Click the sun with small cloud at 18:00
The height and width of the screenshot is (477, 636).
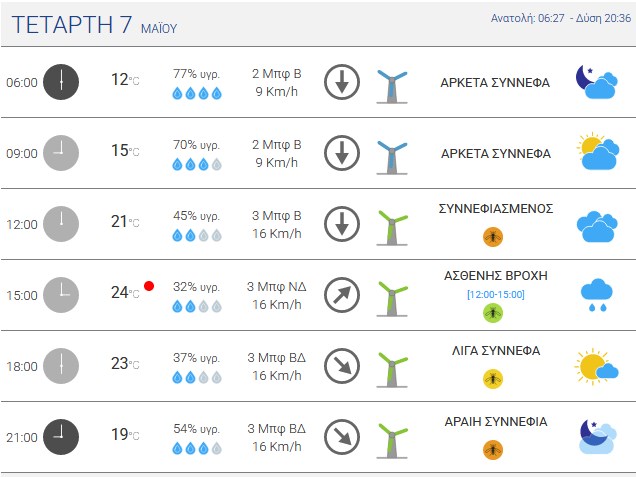596,366
